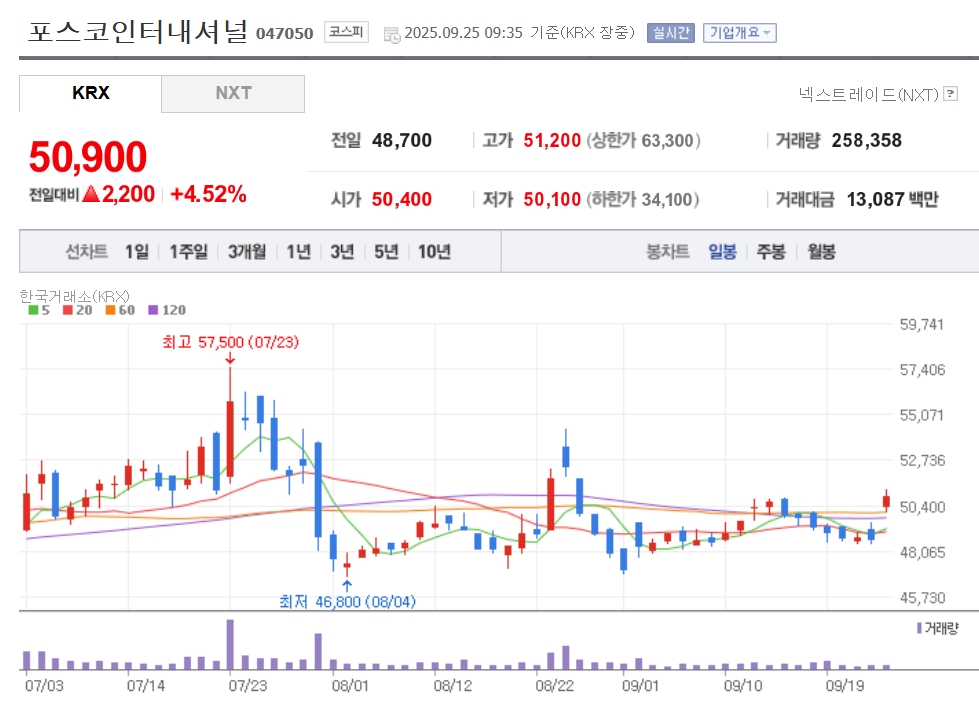Click the 선차트 label

coord(87,252)
